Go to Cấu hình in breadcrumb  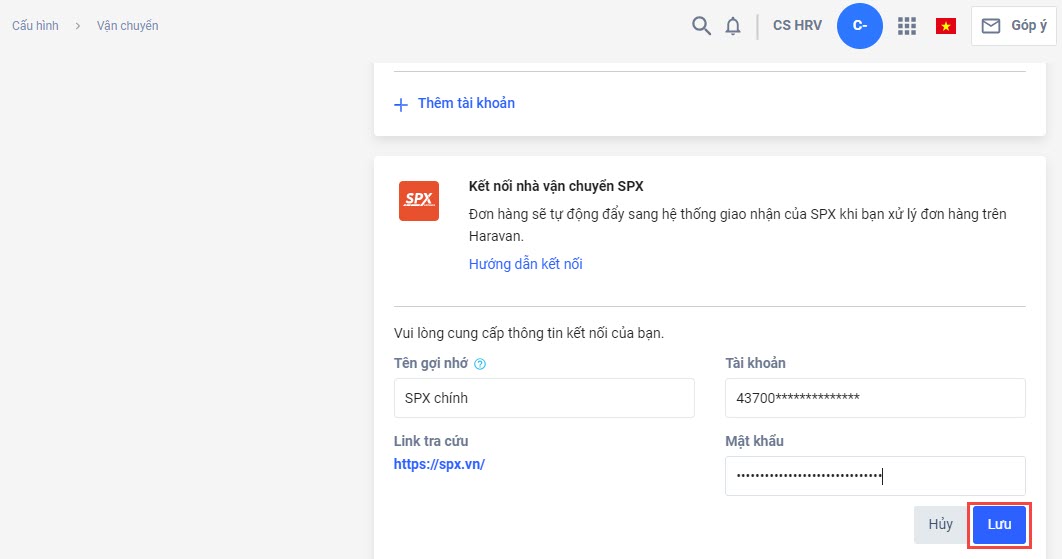[35, 26]
